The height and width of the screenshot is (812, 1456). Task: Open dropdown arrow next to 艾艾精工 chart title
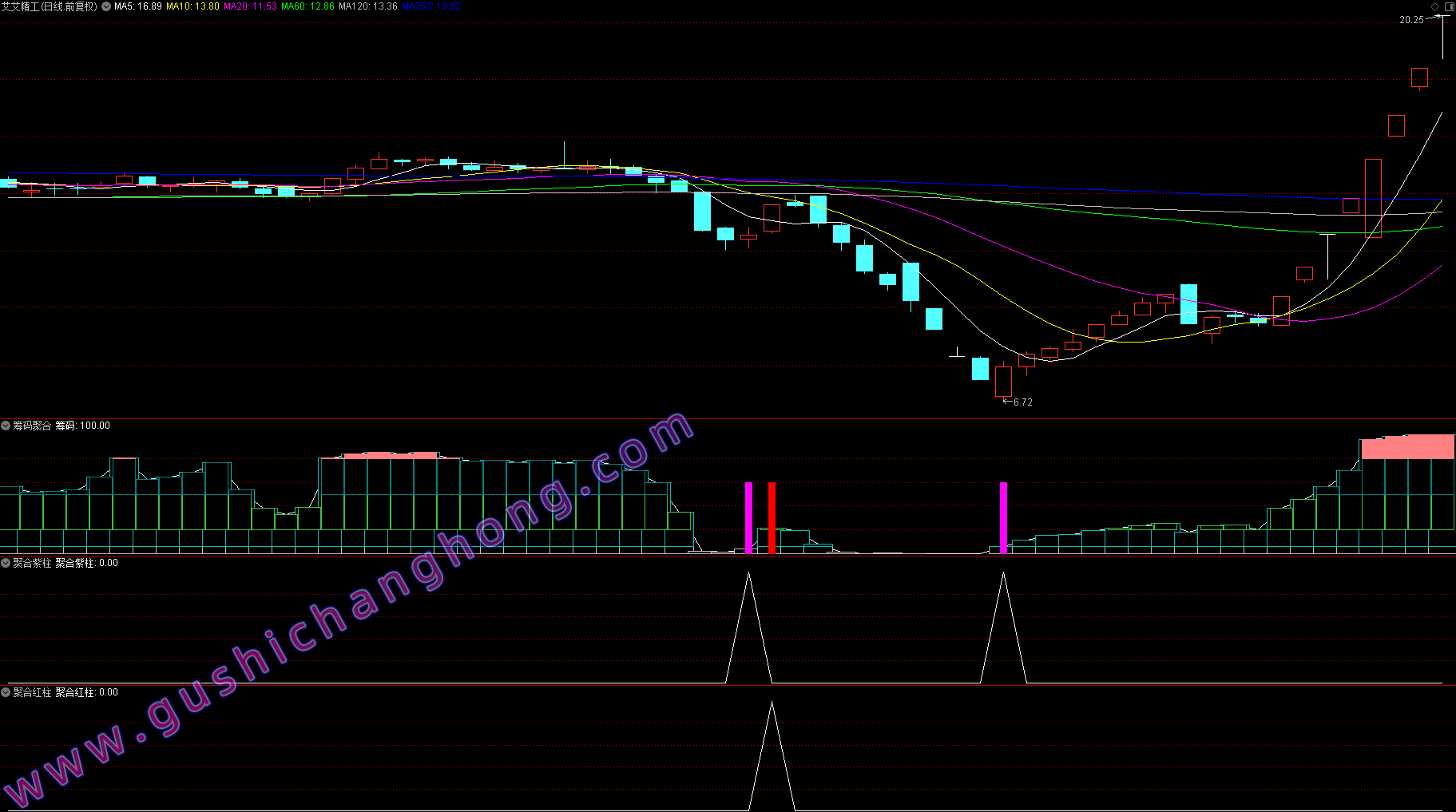(106, 6)
